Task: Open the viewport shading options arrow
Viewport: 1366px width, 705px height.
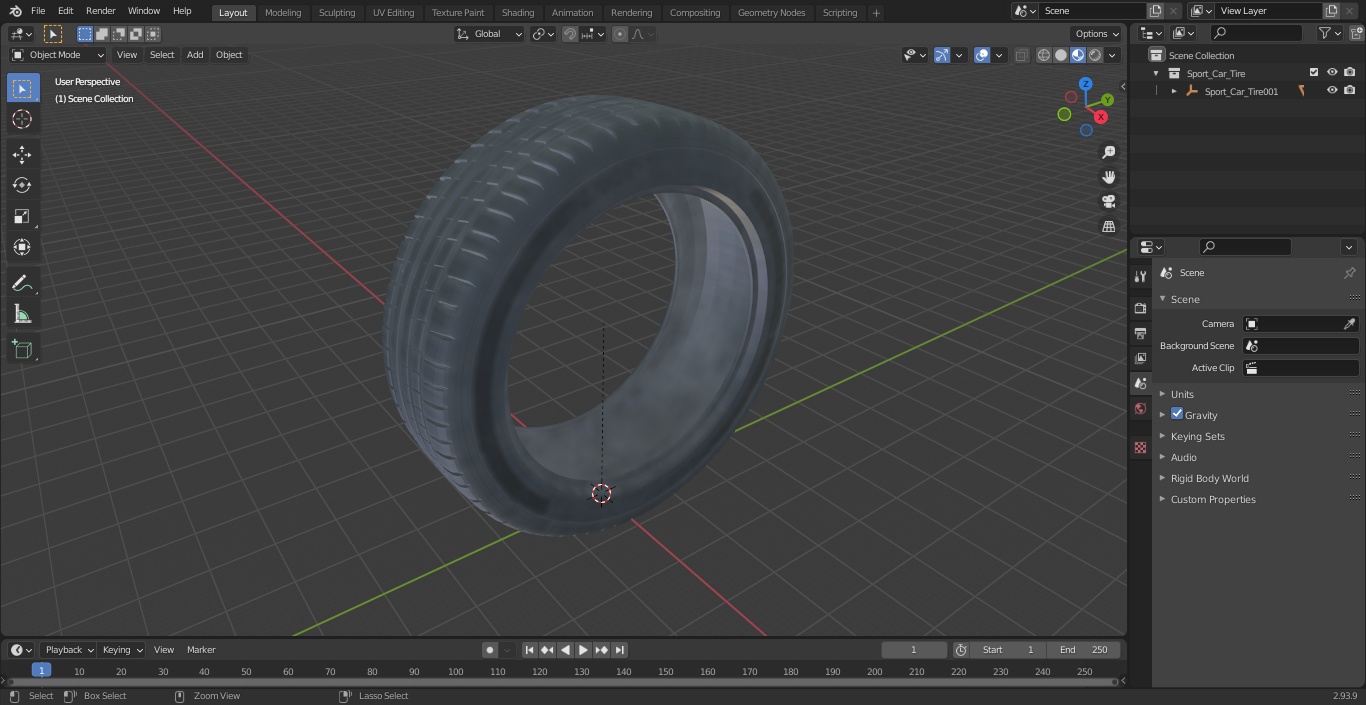Action: coord(1112,55)
